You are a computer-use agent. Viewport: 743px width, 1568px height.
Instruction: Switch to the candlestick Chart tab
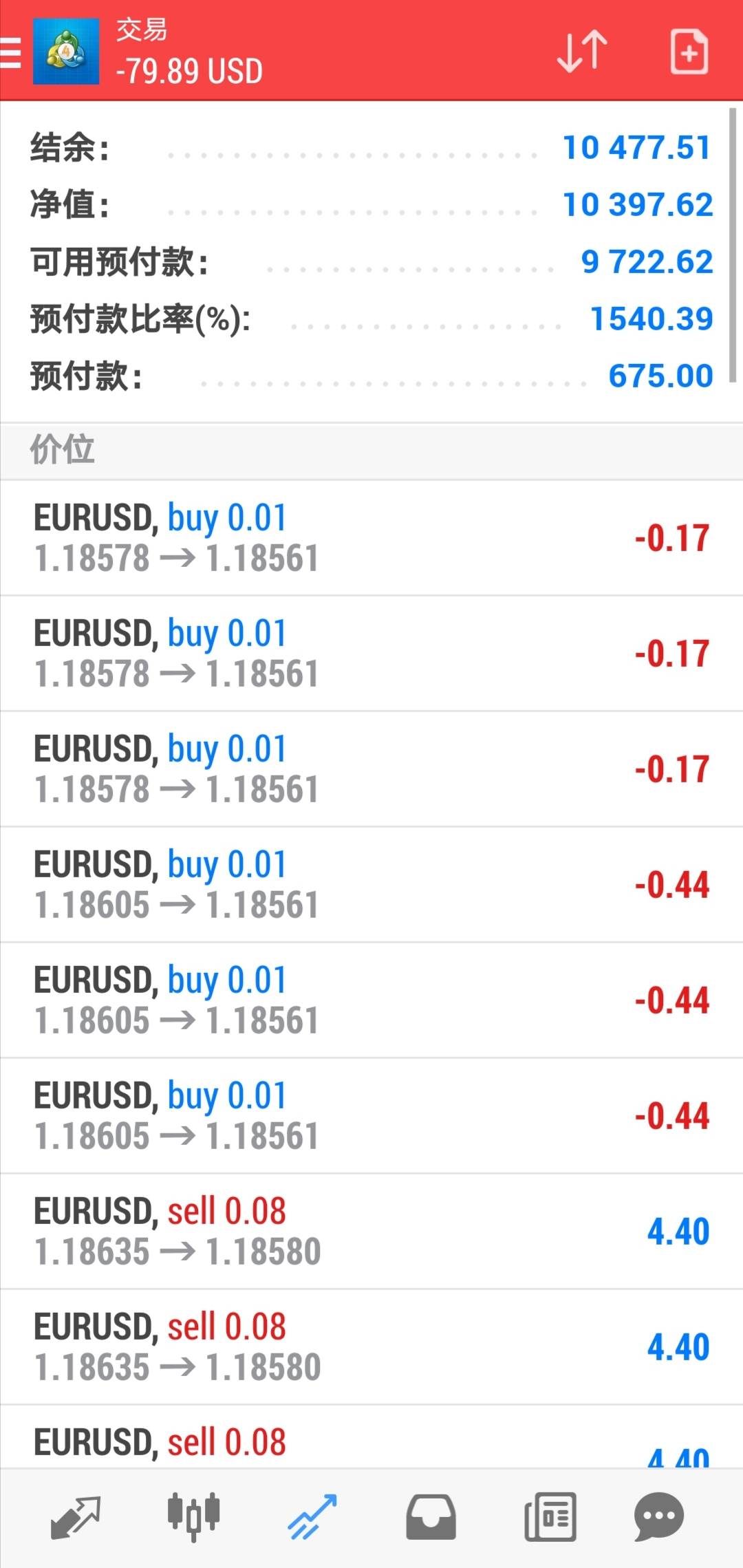(193, 1517)
